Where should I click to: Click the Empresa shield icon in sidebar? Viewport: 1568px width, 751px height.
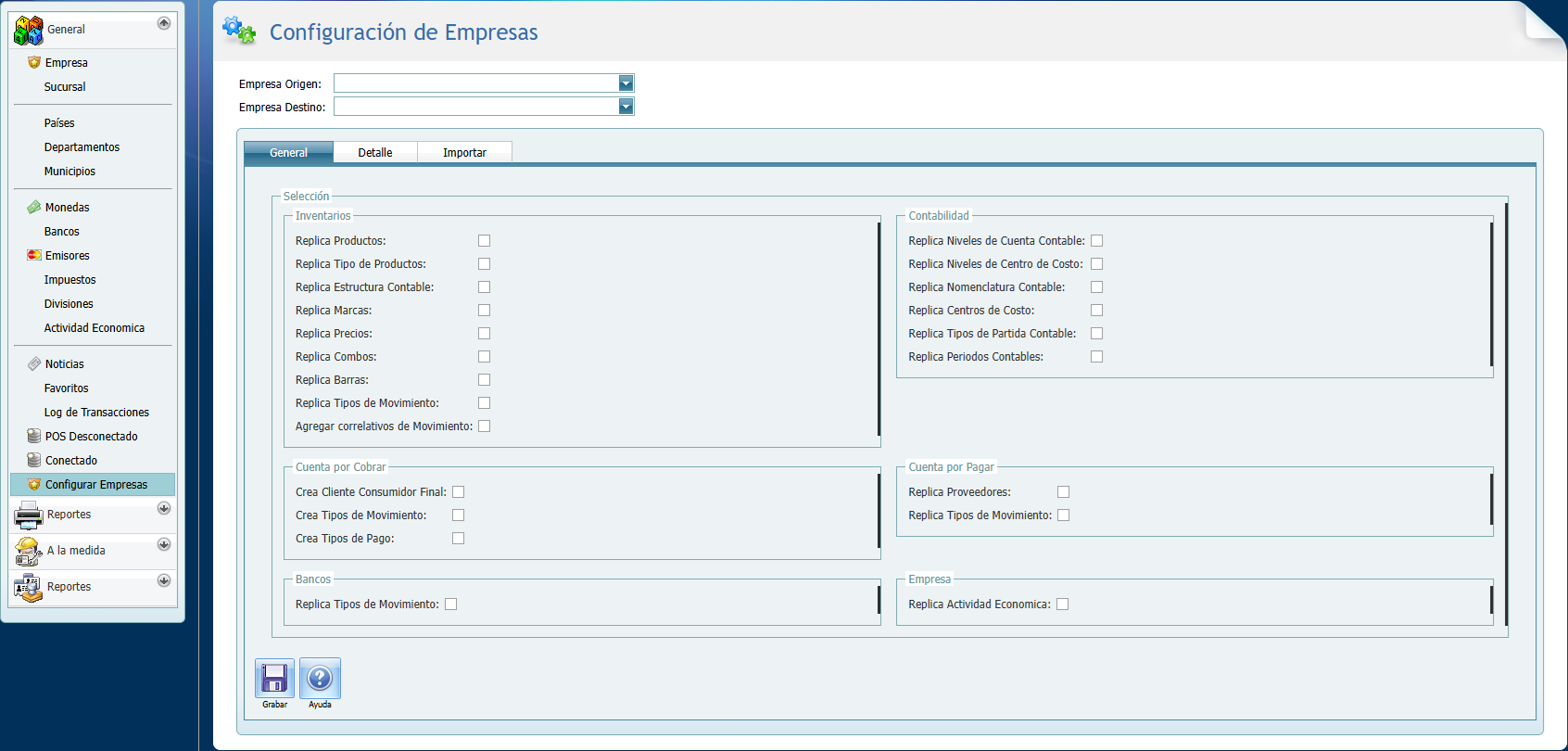click(x=34, y=62)
